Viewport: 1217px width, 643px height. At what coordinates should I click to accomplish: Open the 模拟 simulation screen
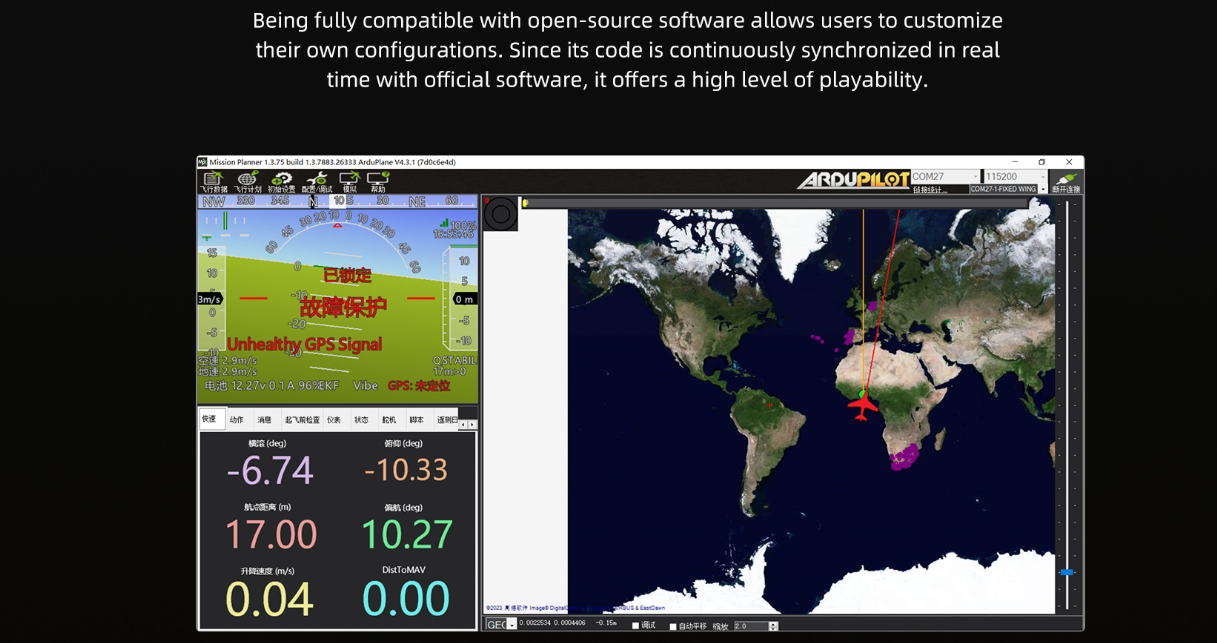[x=350, y=181]
